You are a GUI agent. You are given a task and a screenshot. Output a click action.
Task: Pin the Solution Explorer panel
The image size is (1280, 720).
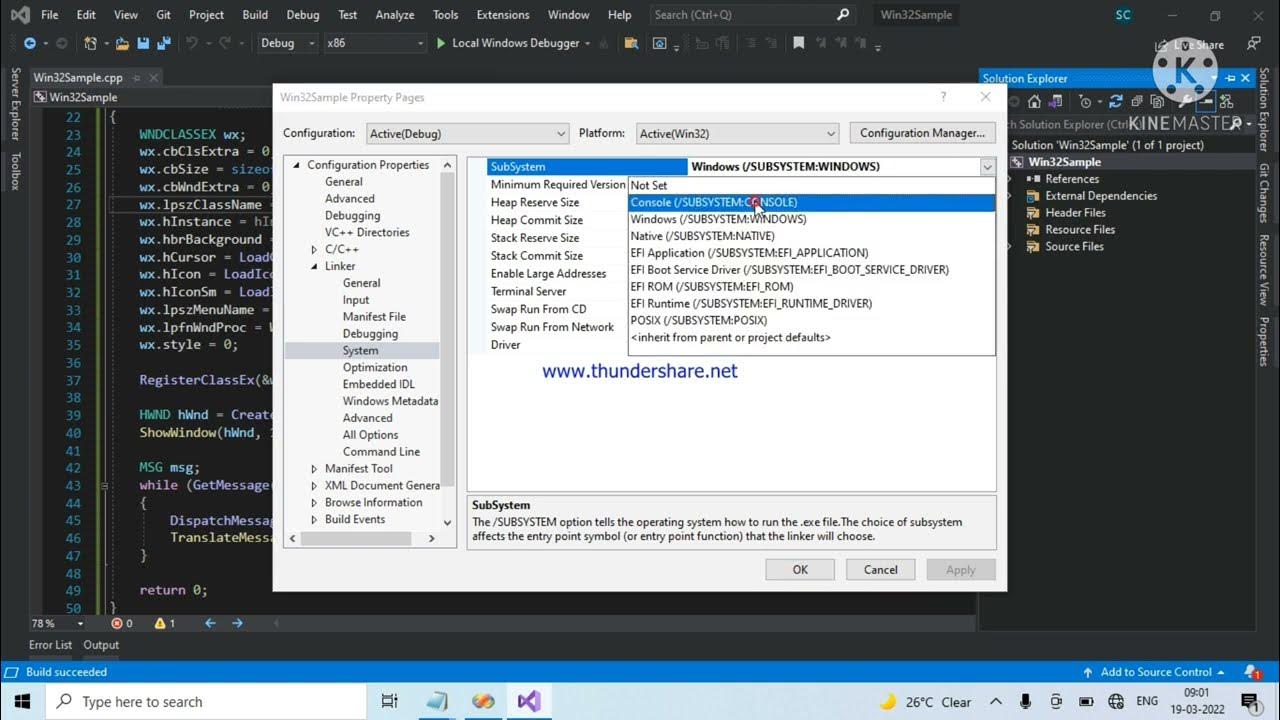[x=1231, y=78]
